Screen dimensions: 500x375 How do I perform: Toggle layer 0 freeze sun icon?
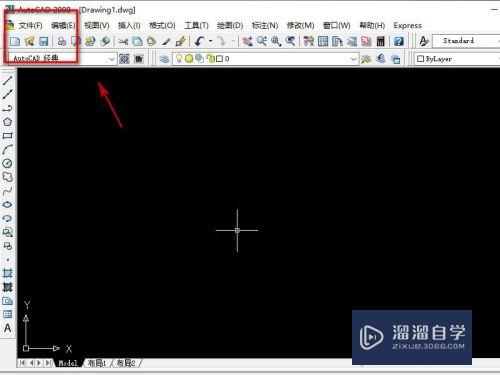coord(189,59)
